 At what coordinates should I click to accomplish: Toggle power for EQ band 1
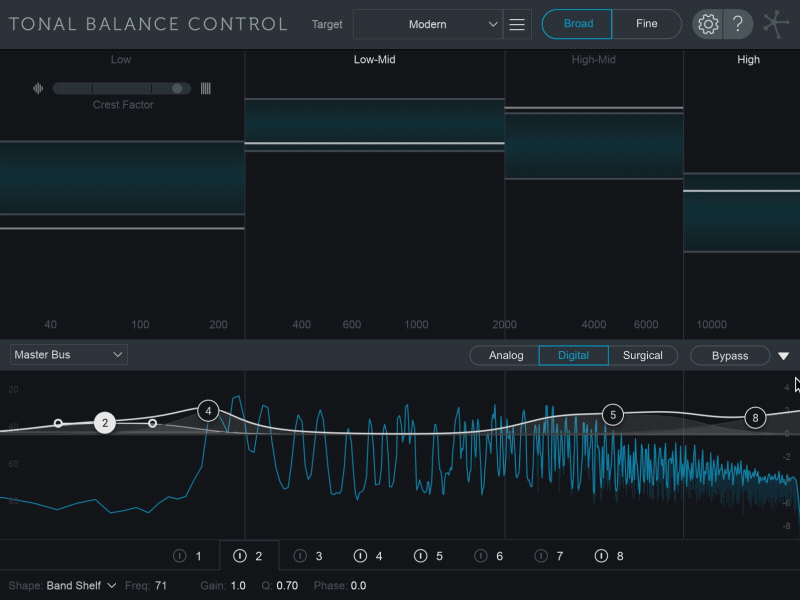(x=180, y=556)
